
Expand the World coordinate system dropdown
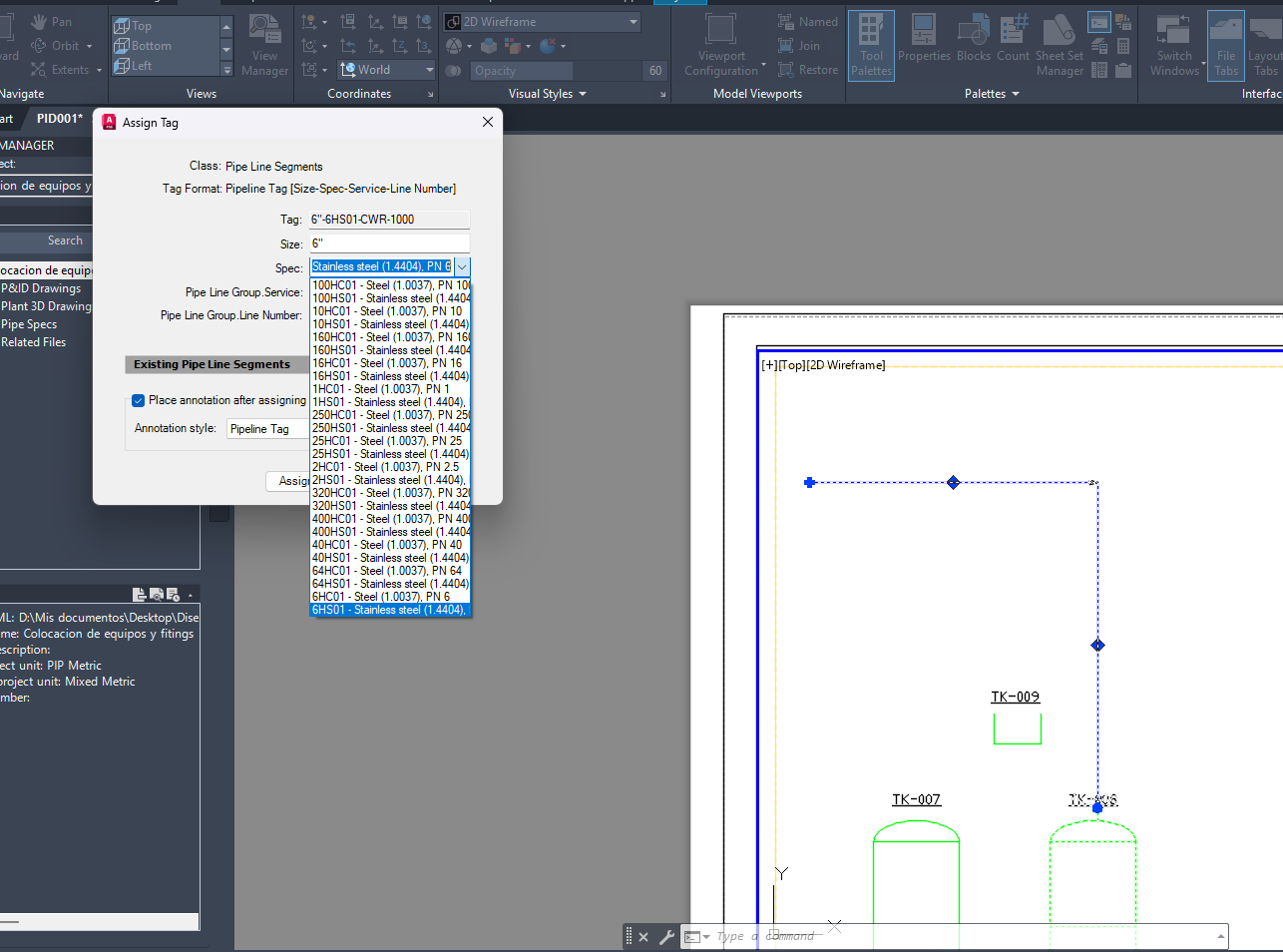(x=386, y=70)
